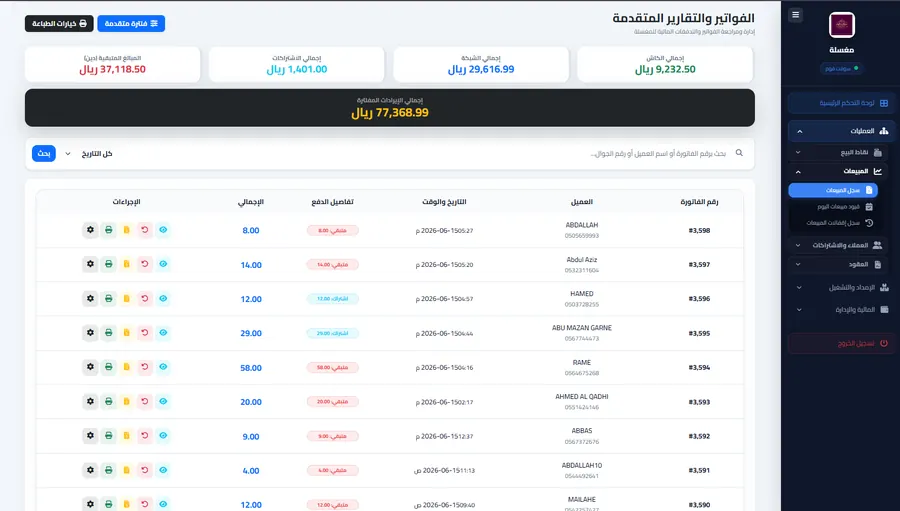Screen dimensions: 900x511
Task: Open the gear icon for invoice #3,593
Action: [90, 401]
